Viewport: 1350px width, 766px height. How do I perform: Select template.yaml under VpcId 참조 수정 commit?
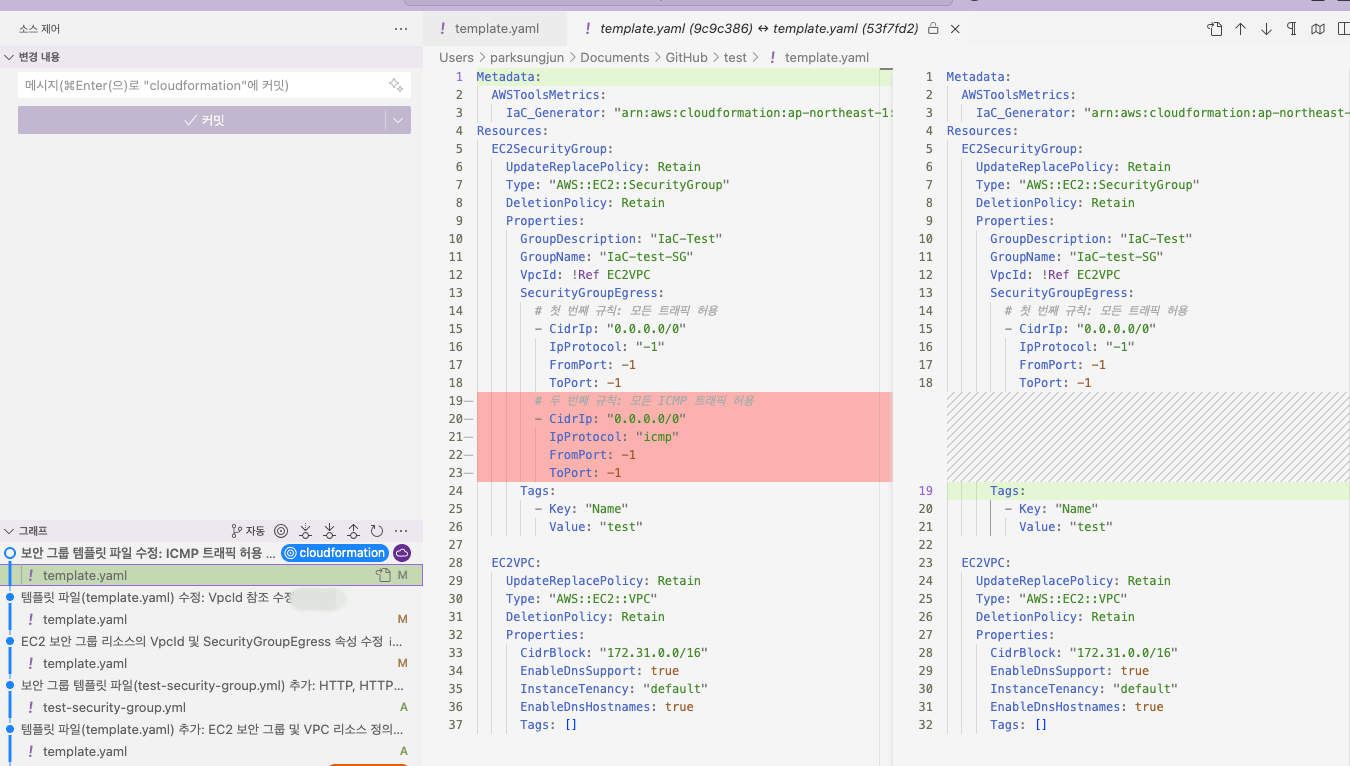pos(211,619)
